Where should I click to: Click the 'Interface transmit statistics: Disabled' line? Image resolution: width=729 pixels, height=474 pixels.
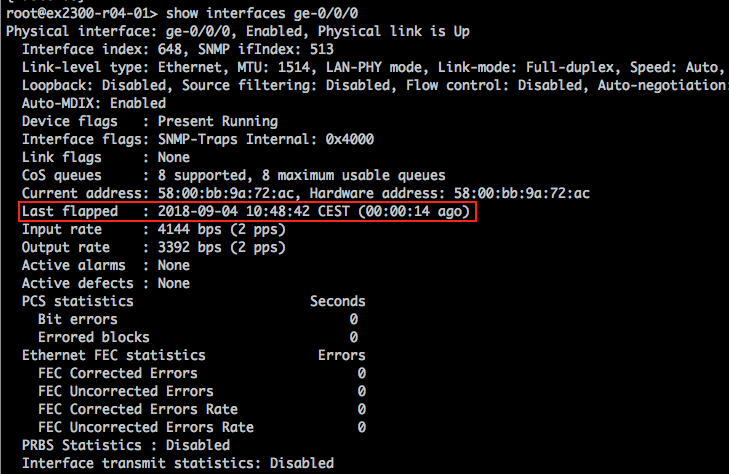click(178, 463)
